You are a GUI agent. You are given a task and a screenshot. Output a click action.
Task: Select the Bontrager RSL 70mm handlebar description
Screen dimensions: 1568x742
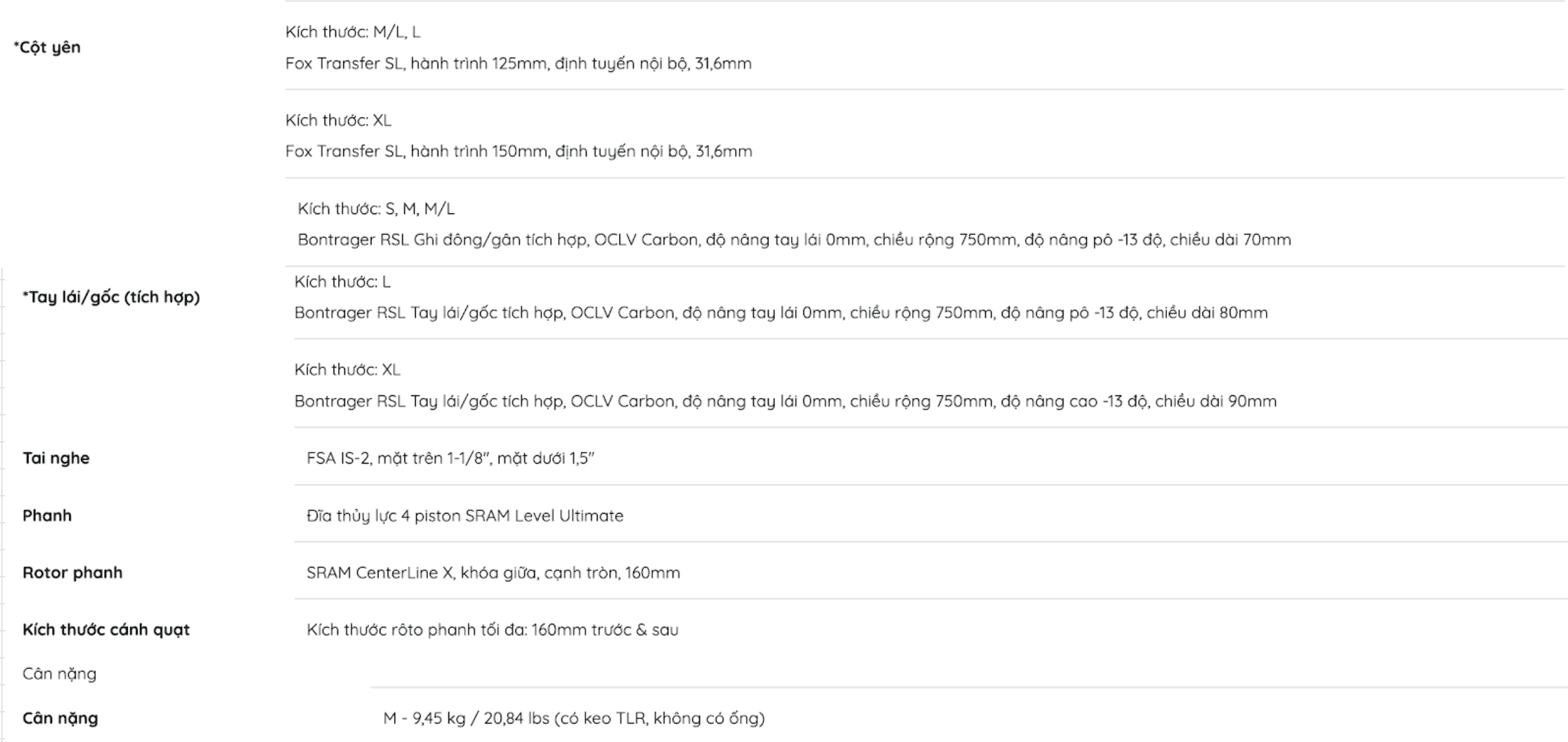point(794,240)
